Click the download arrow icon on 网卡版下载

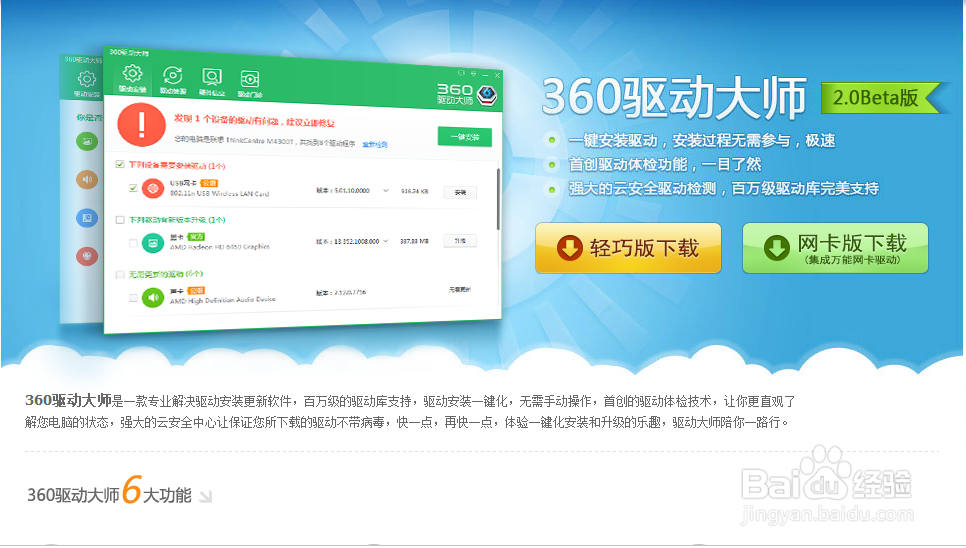pos(776,248)
